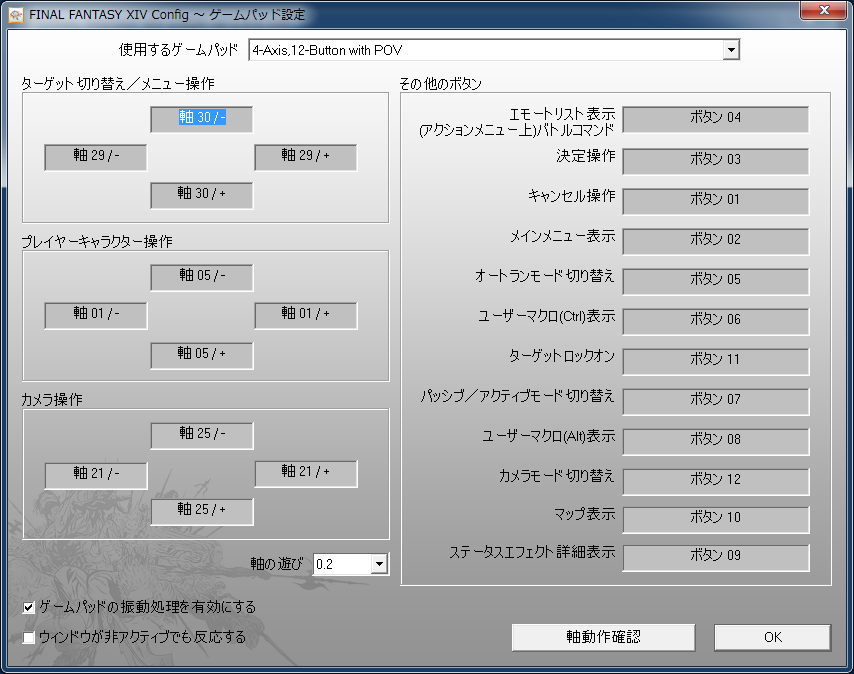Viewport: 854px width, 674px height.
Task: Click ボタン 03 field for 決定操作
Action: [716, 161]
